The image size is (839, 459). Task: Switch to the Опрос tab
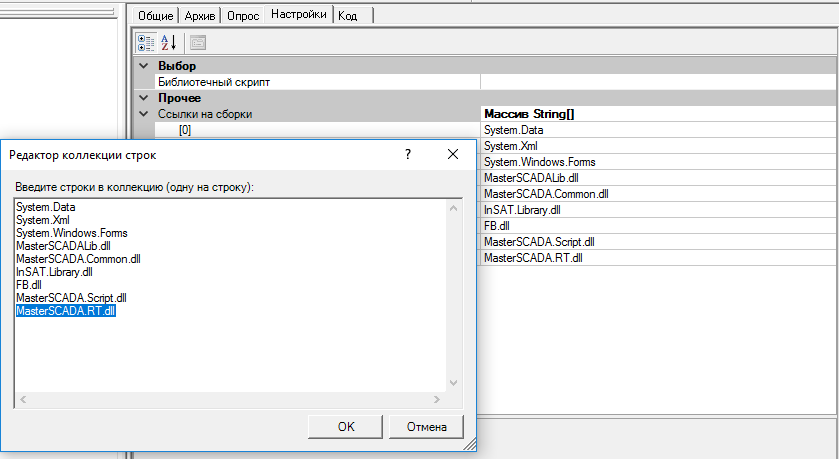(243, 16)
